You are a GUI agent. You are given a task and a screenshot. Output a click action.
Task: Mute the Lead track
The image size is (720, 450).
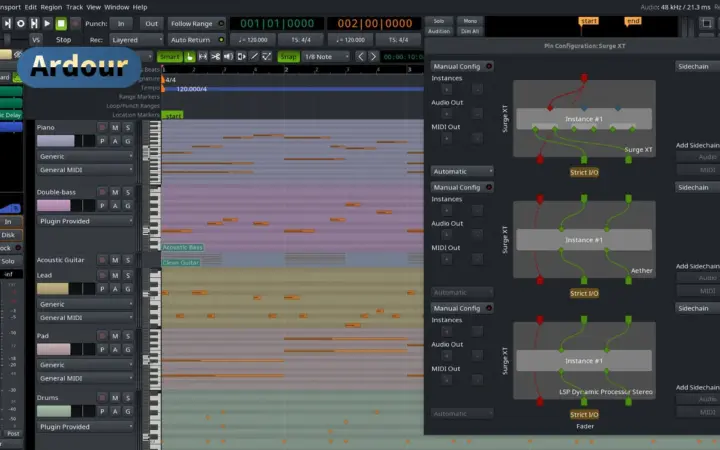coord(115,275)
